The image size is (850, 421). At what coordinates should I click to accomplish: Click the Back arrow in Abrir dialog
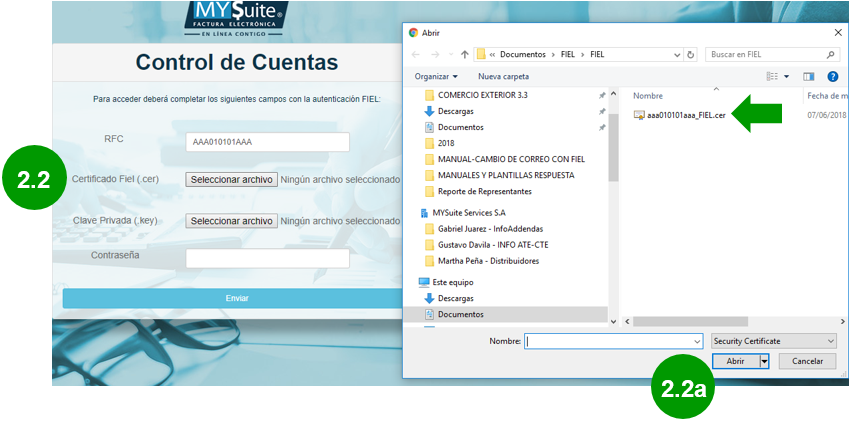(x=416, y=55)
